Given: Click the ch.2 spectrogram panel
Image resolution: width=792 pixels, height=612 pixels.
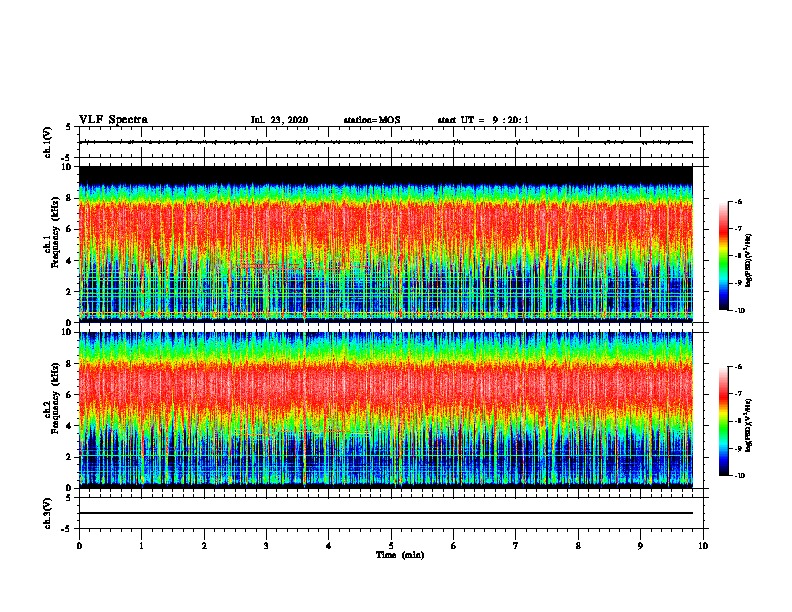Looking at the screenshot, I should coord(386,410).
